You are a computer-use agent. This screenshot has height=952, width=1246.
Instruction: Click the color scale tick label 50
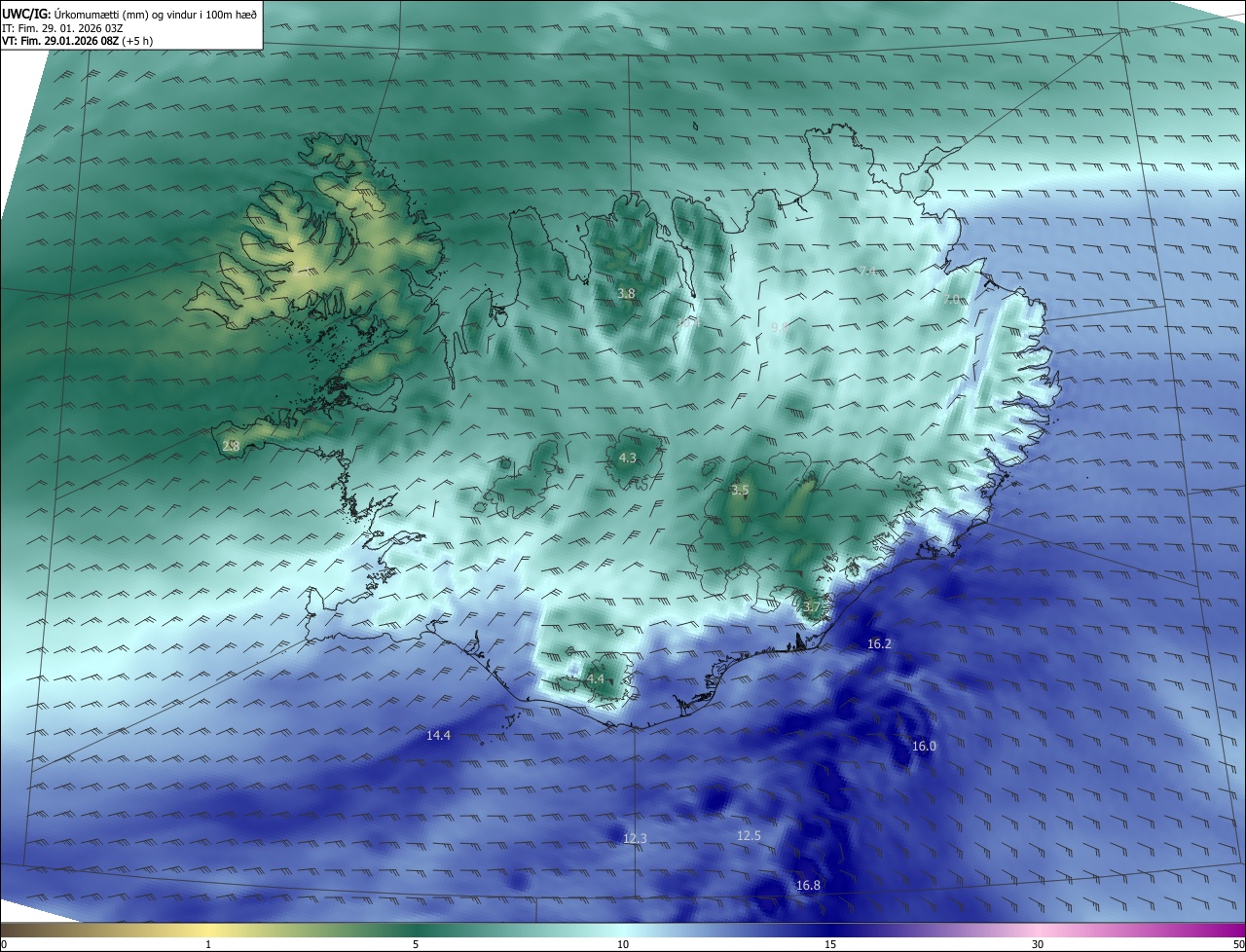click(x=1238, y=944)
